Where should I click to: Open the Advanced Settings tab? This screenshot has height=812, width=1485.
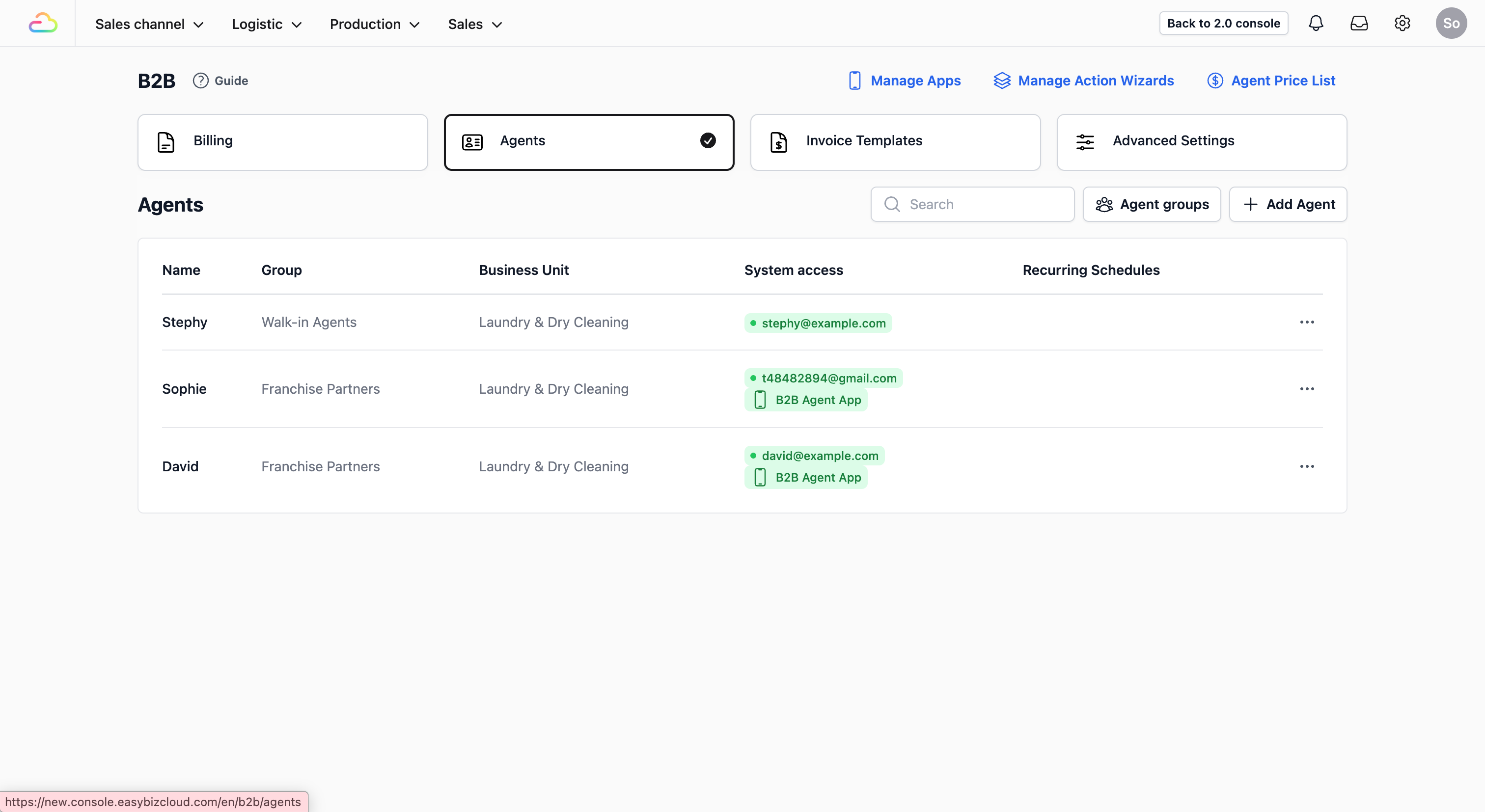[1201, 142]
